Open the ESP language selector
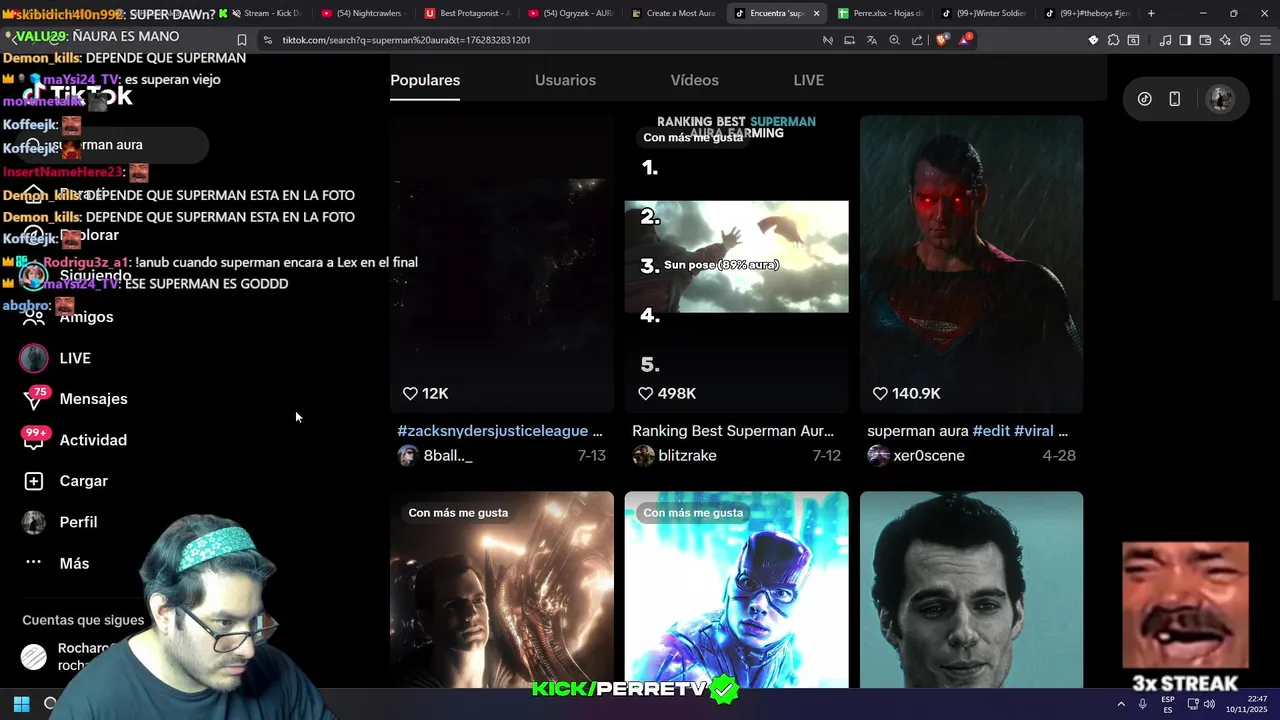The image size is (1280, 720). pos(1167,704)
